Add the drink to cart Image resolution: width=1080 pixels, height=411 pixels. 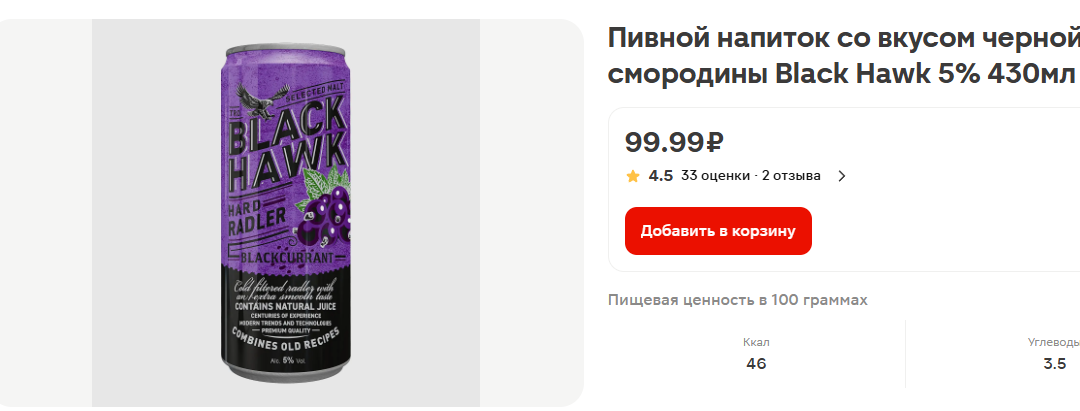click(718, 231)
